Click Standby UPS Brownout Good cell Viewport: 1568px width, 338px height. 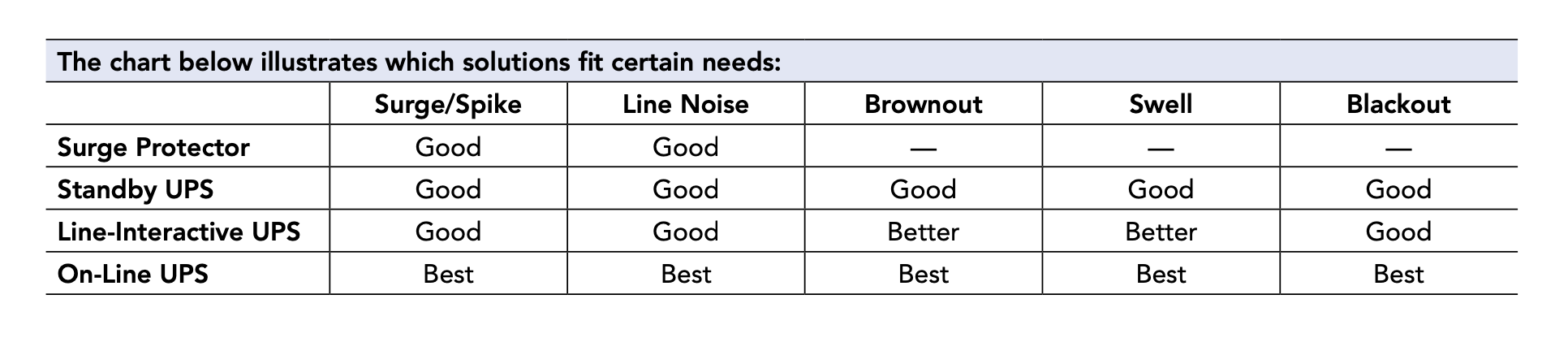click(924, 189)
